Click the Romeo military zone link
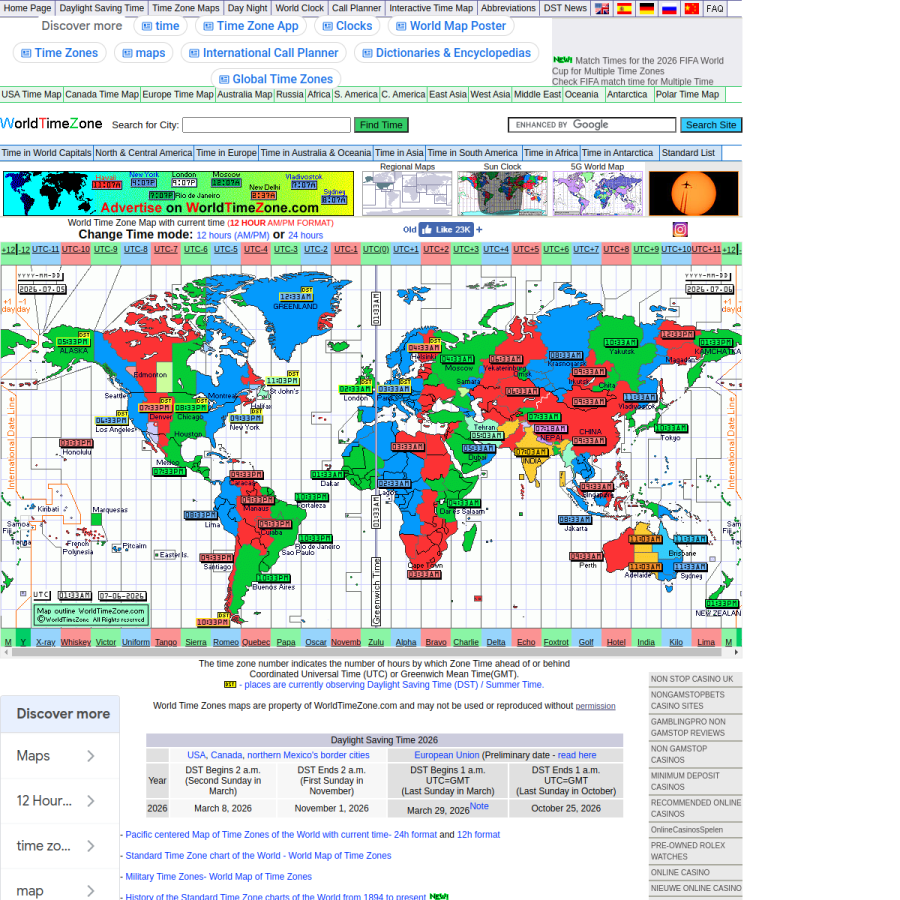 (226, 642)
